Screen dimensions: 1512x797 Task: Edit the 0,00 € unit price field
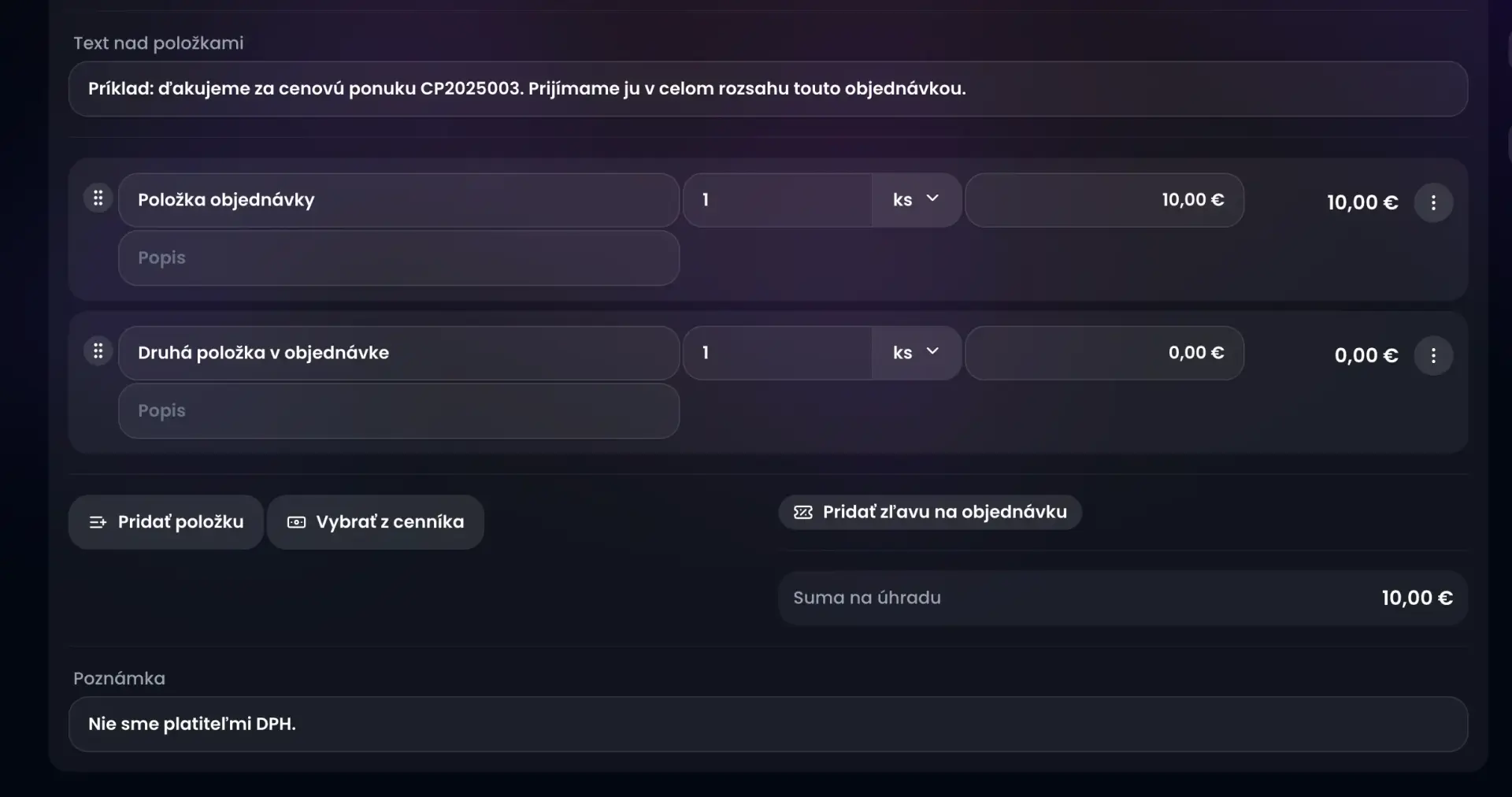tap(1104, 353)
